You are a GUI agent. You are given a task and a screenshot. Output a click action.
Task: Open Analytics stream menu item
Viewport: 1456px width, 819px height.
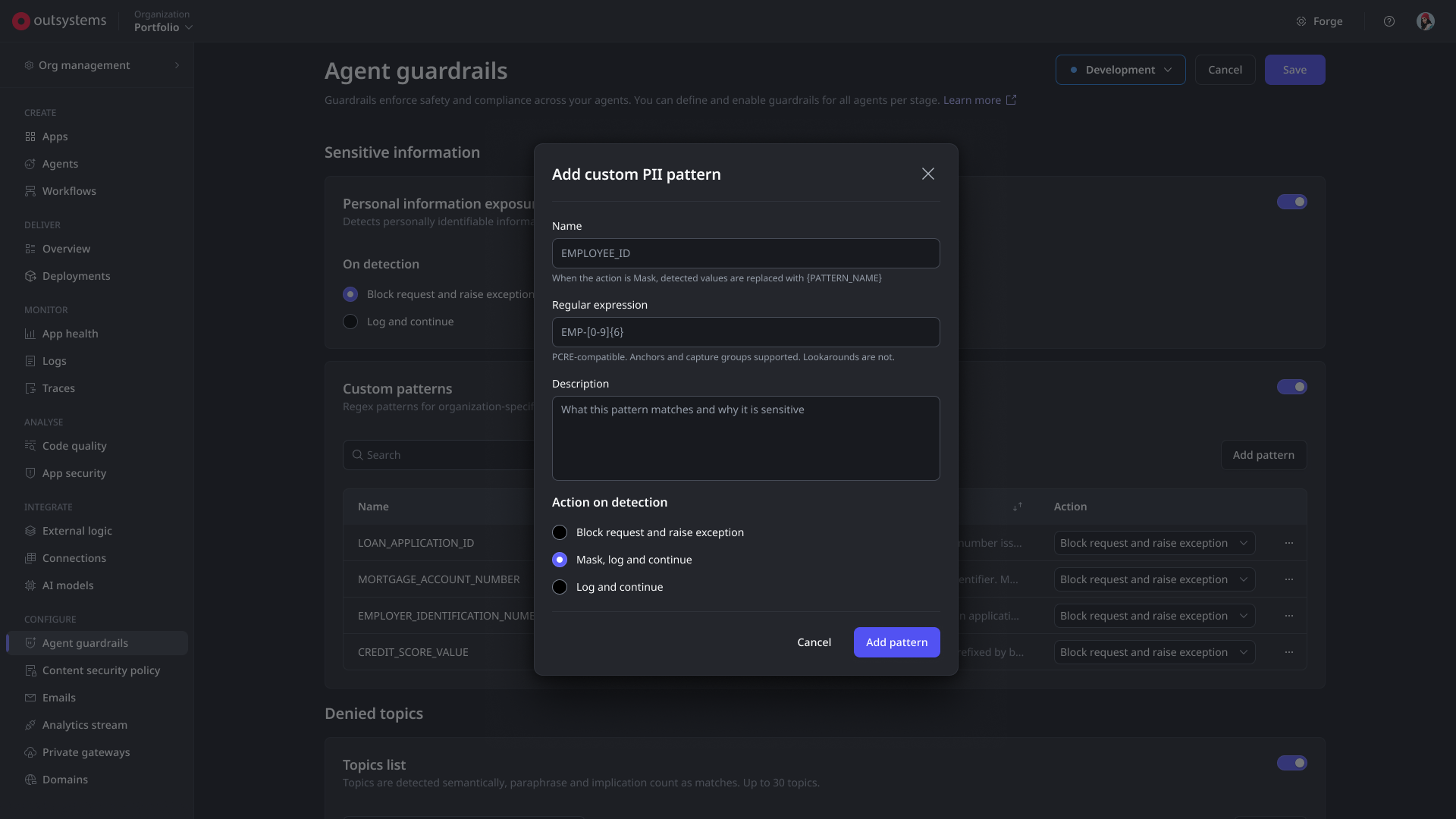(x=97, y=725)
